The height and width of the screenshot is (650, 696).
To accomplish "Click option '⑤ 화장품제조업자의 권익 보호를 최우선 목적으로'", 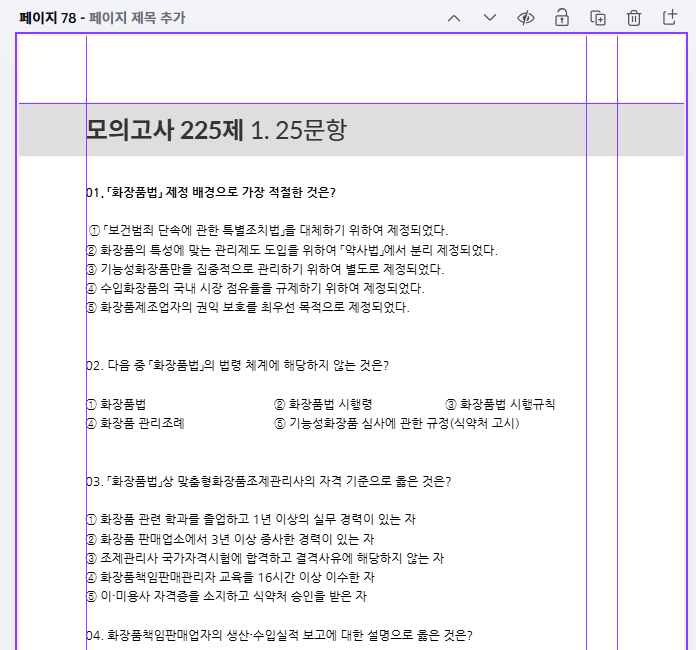I will point(248,307).
